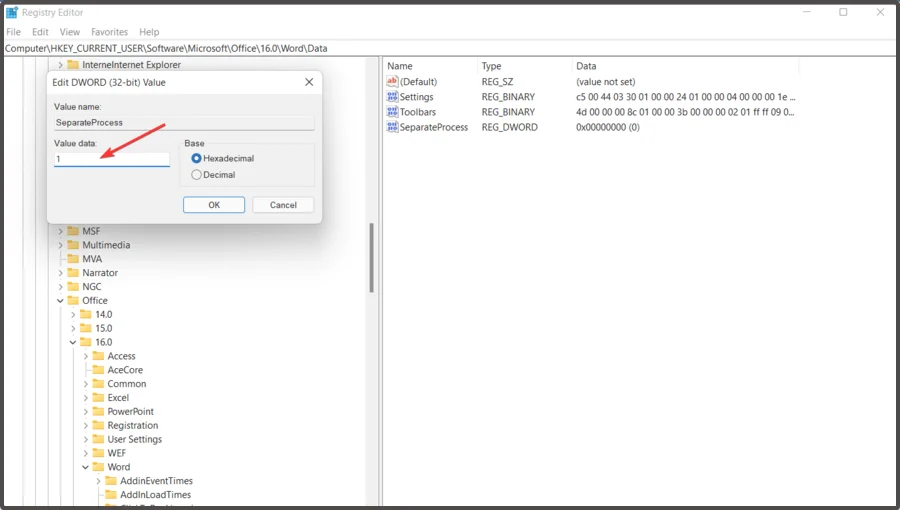Choose the Decimal base radio button
Viewport: 900px width, 510px height.
196,174
